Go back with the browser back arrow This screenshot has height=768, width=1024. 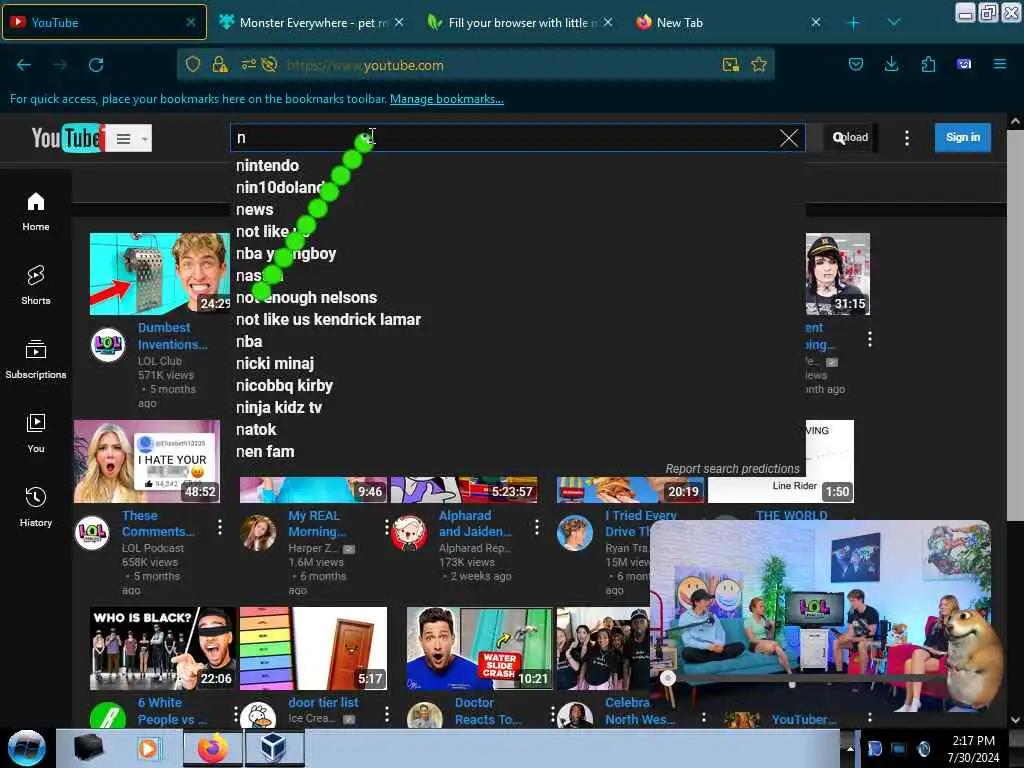[24, 65]
